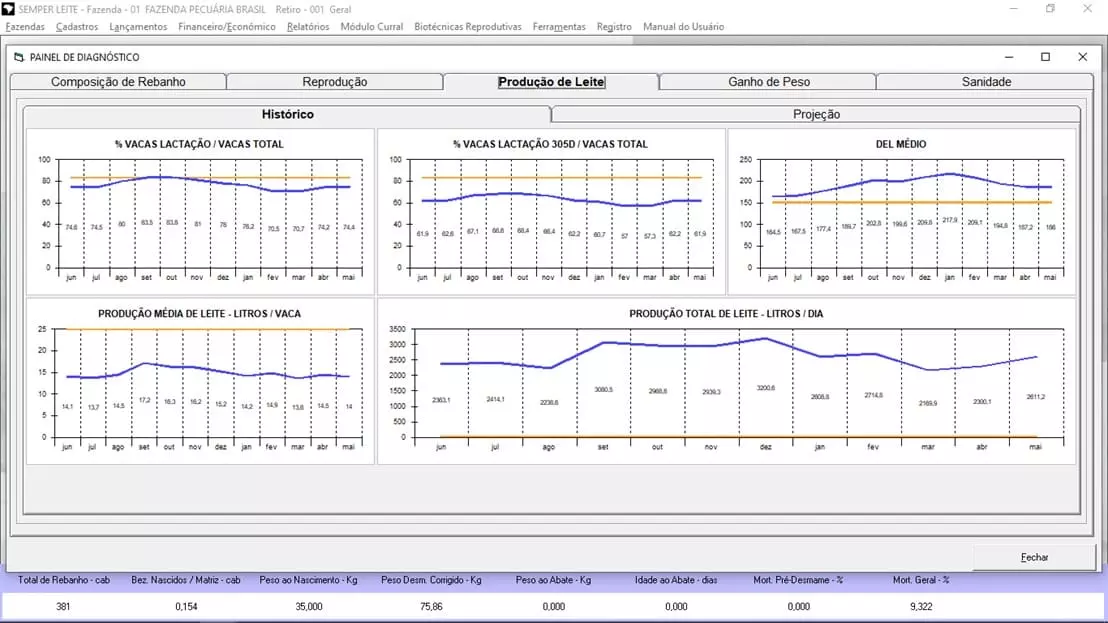1108x623 pixels.
Task: Click the Semper Leite application icon
Action: tap(9, 9)
